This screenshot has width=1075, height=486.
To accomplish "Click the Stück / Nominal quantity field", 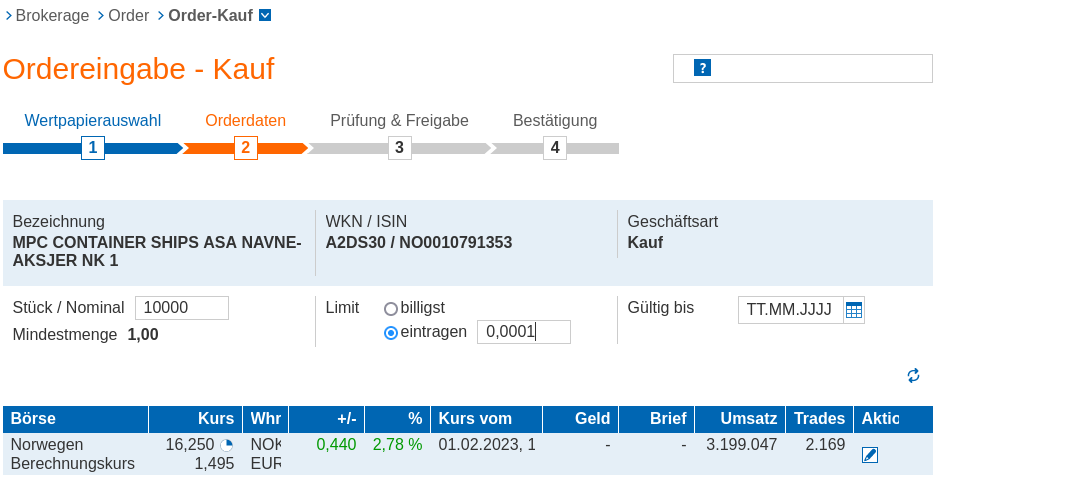I will (181, 308).
